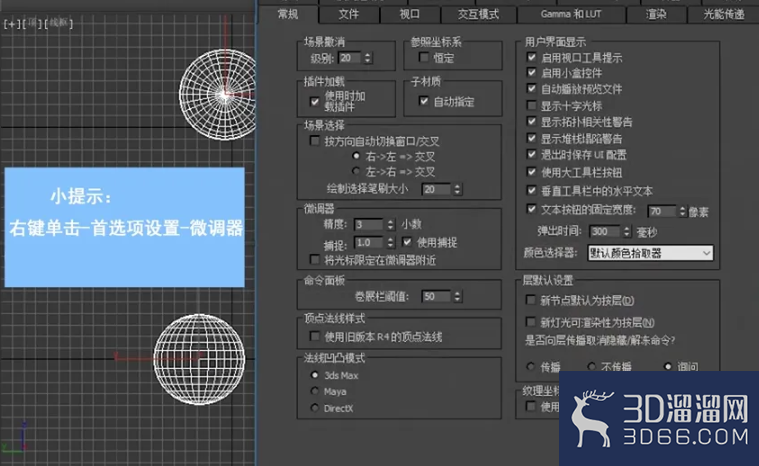Open the 颜色选择器 dropdown

coord(650,253)
